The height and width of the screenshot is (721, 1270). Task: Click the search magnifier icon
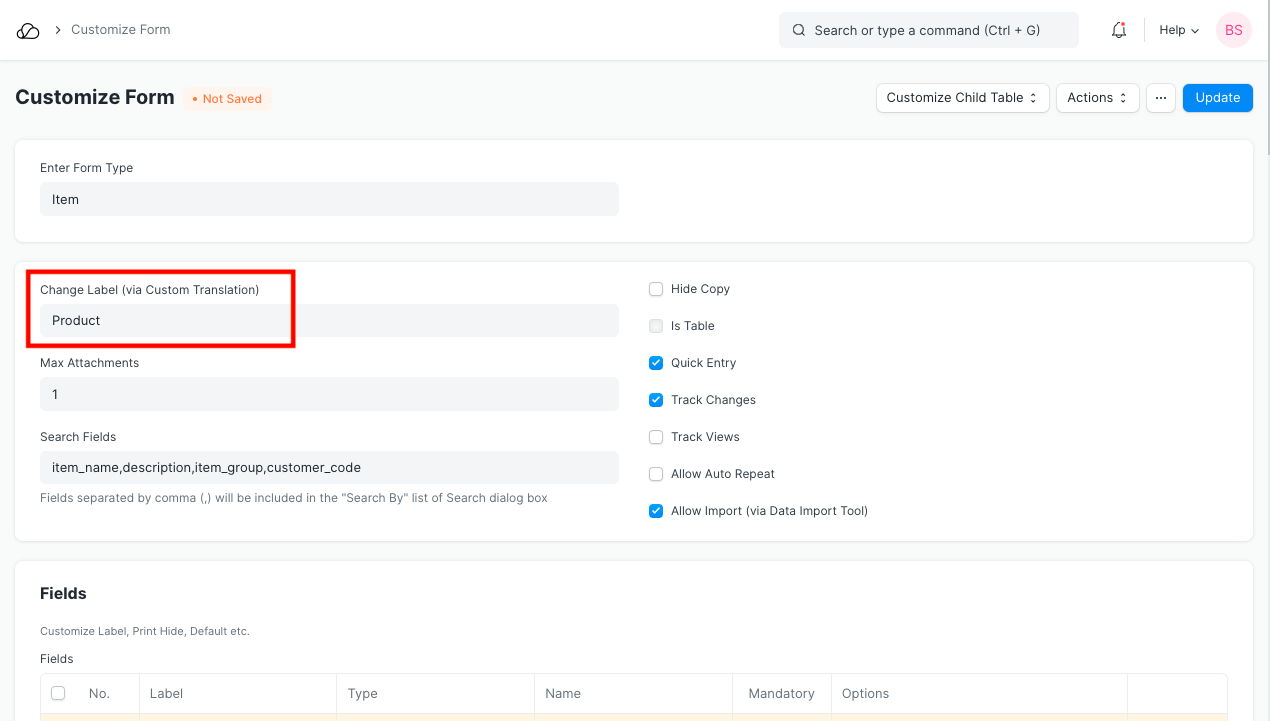click(799, 30)
